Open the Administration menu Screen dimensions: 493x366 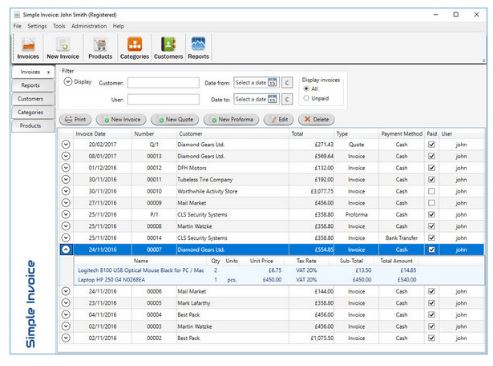(x=89, y=26)
